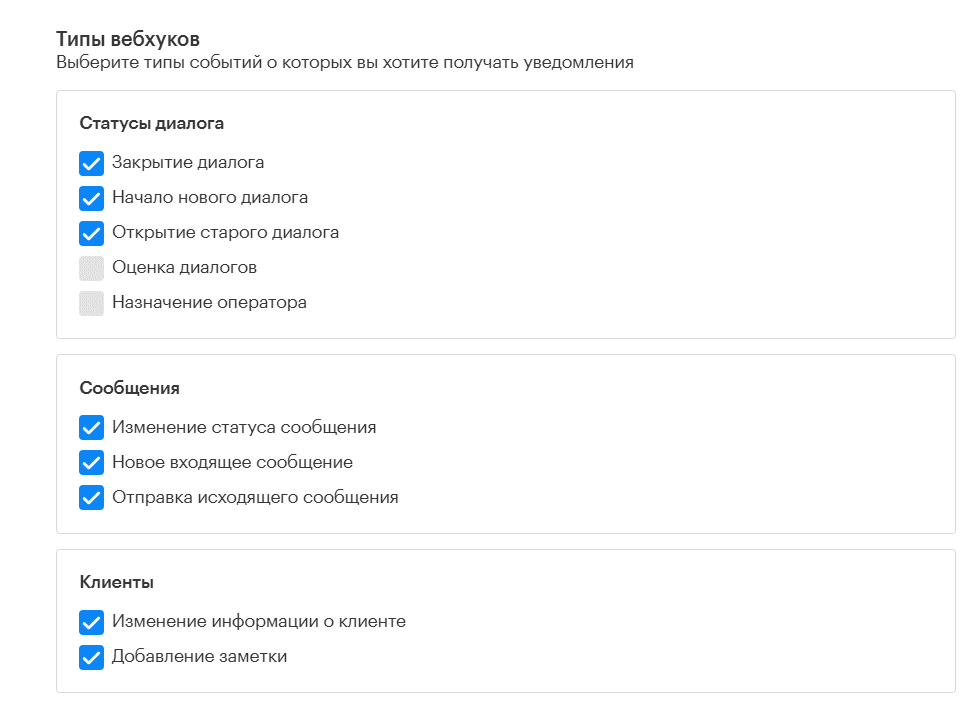Uncheck Открытие старого диалога
Screen dimensions: 966x718
[x=91, y=232]
